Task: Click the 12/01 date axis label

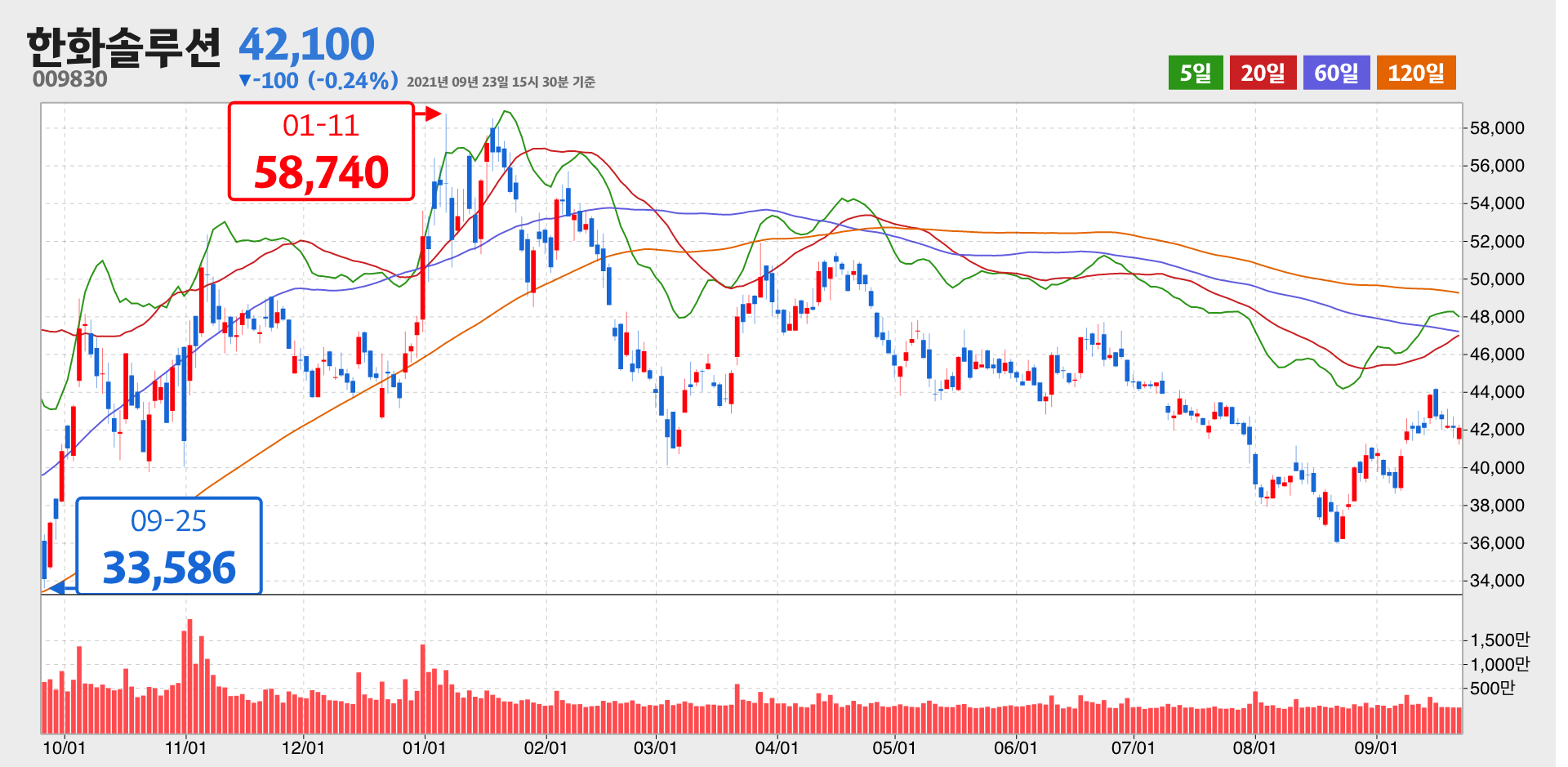Action: click(x=303, y=747)
